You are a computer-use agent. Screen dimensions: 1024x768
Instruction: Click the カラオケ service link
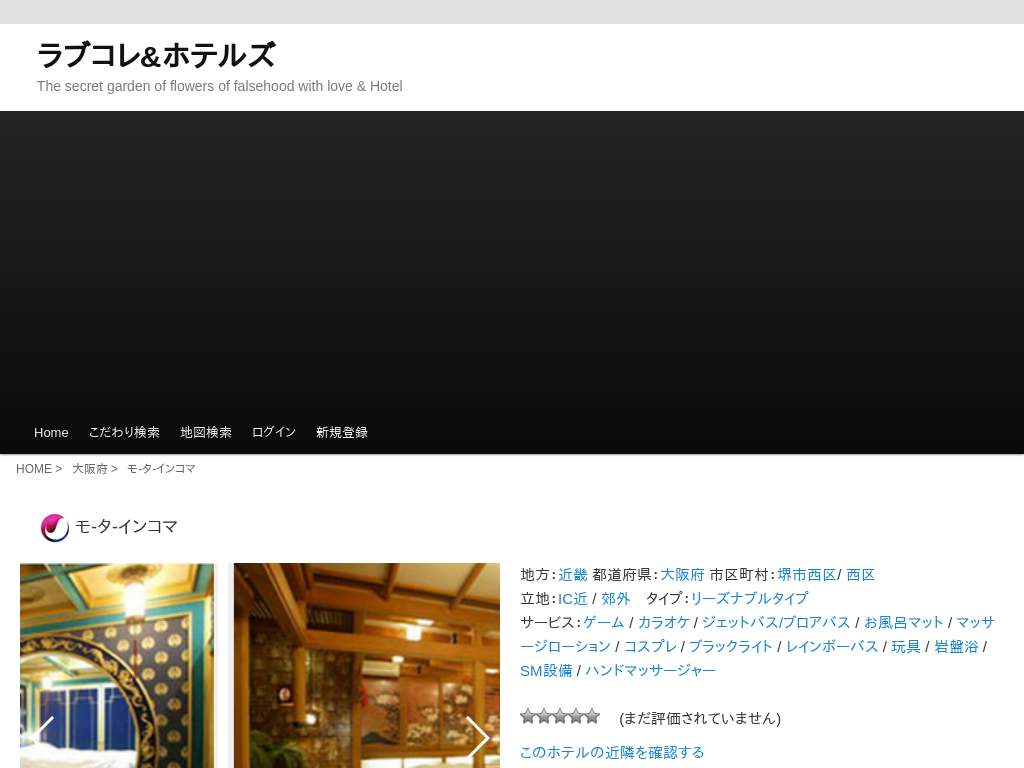[x=664, y=623]
